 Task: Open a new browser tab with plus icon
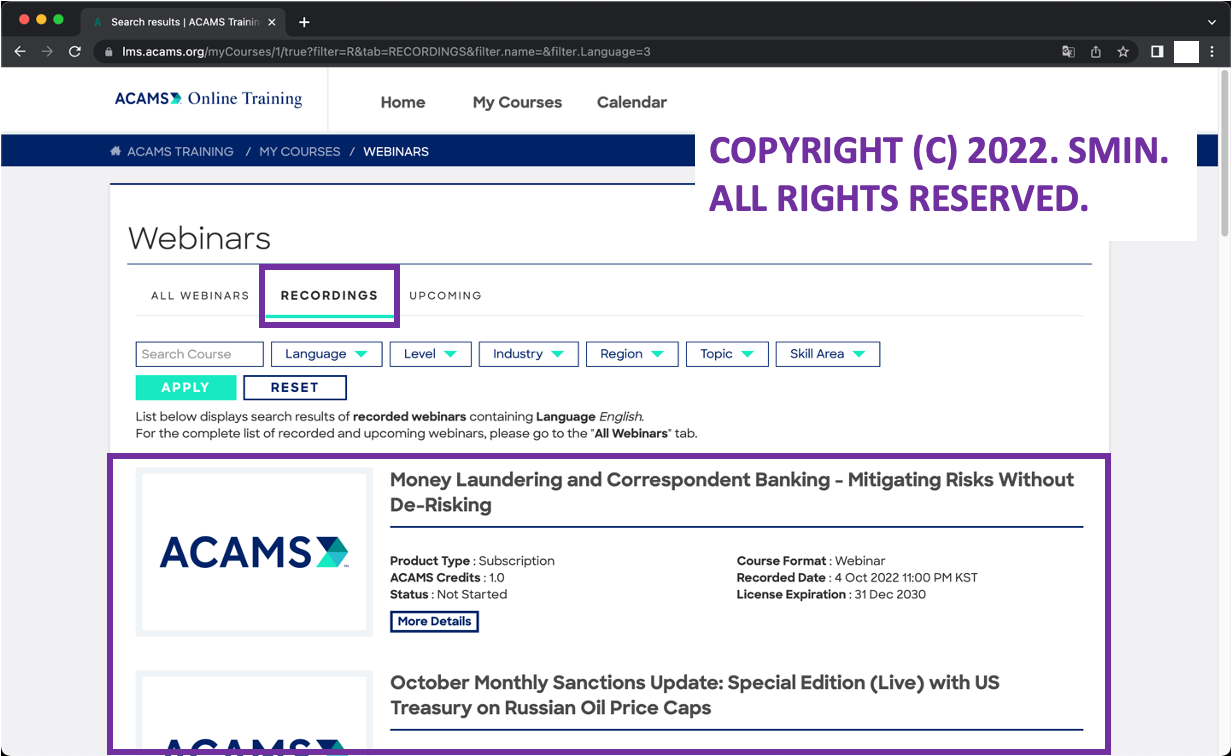click(x=304, y=22)
